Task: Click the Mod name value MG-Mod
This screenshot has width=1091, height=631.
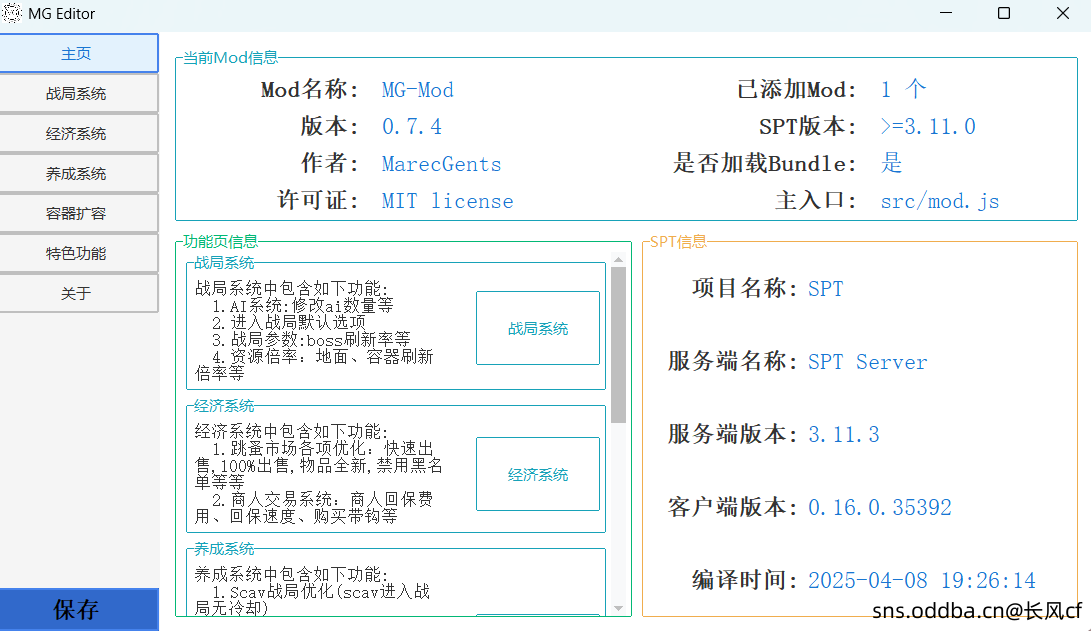Action: [417, 90]
